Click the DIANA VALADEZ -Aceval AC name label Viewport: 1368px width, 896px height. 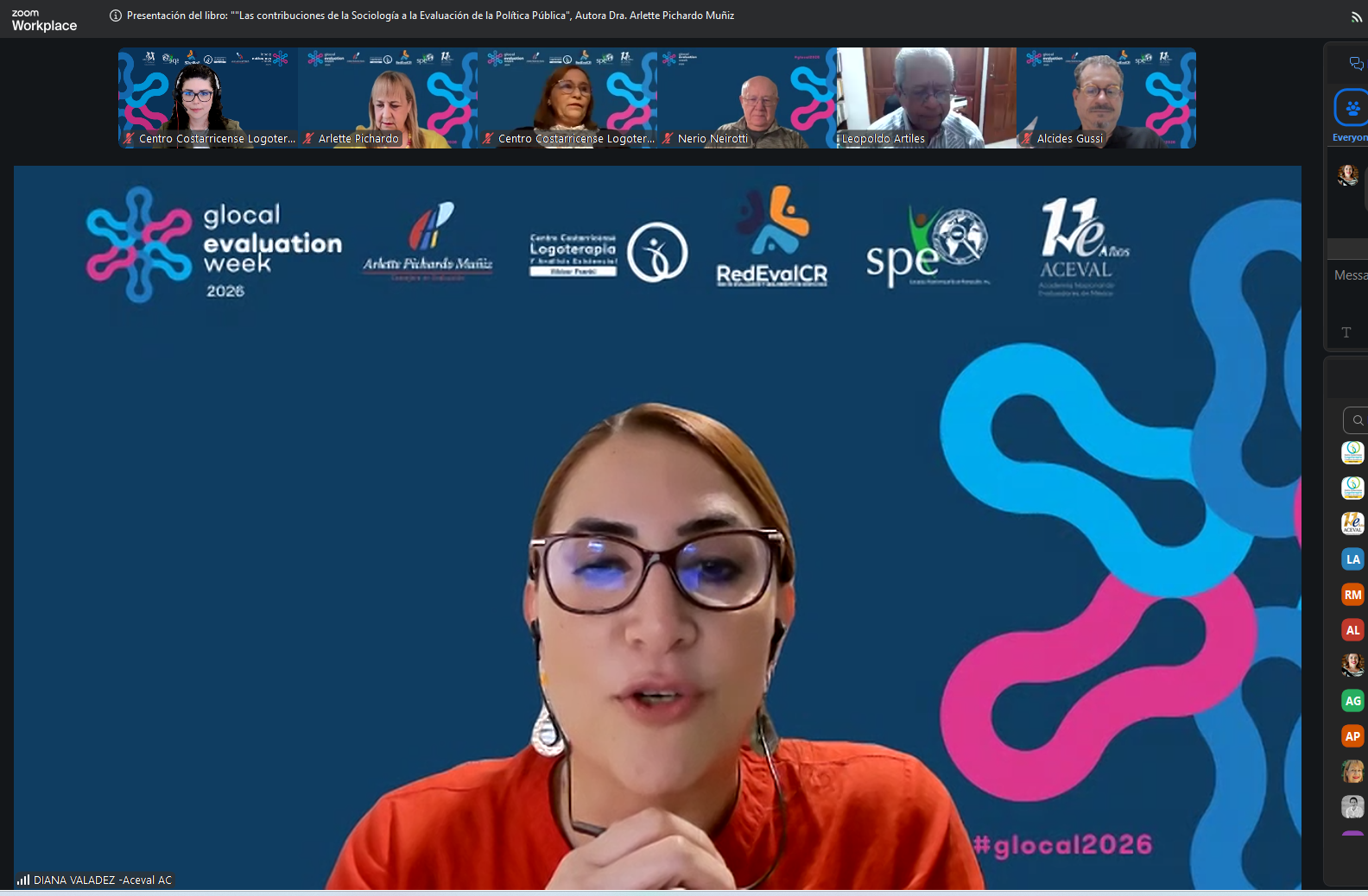tap(103, 880)
